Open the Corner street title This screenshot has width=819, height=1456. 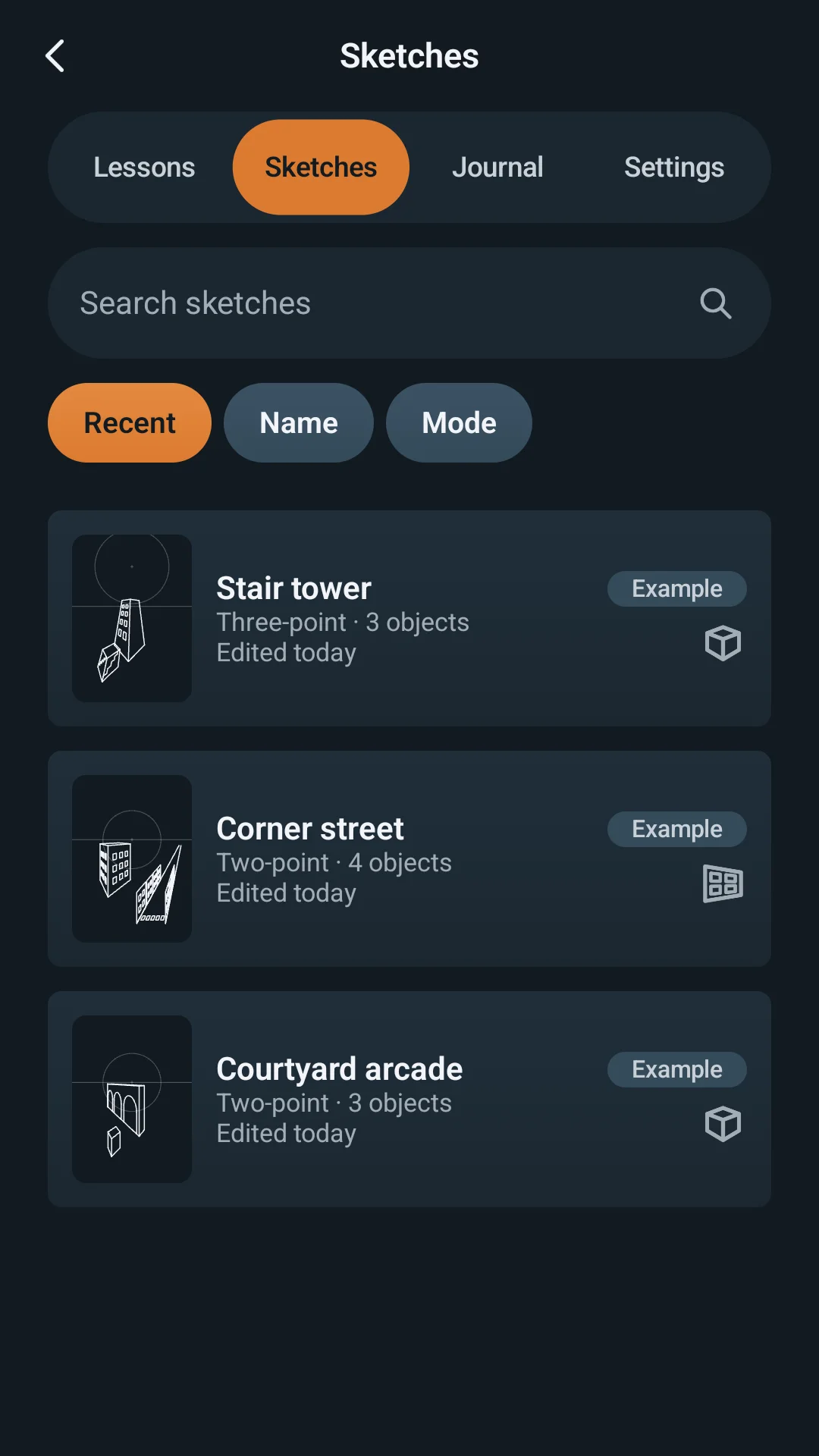(310, 829)
